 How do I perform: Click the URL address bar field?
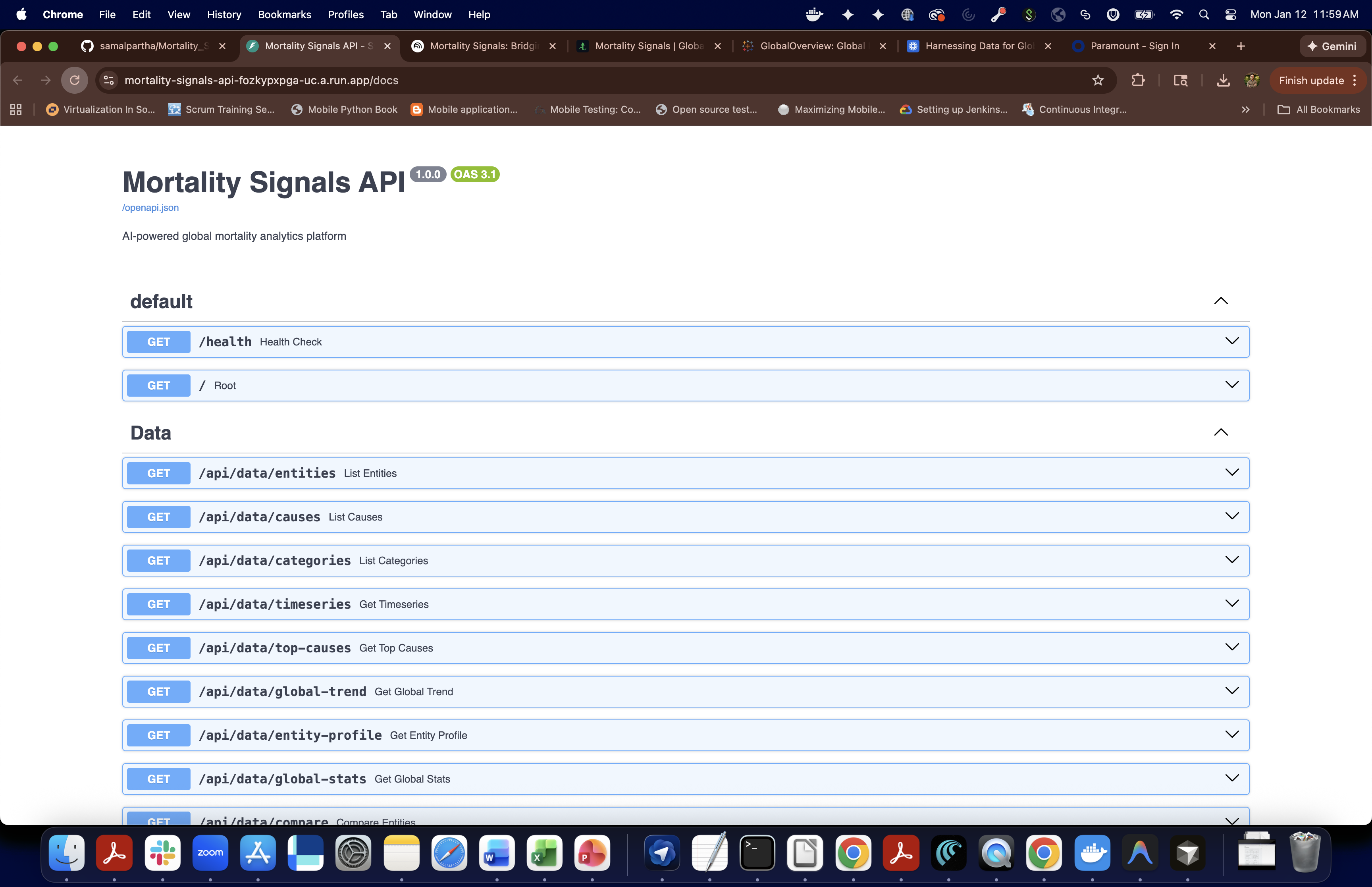click(x=576, y=80)
